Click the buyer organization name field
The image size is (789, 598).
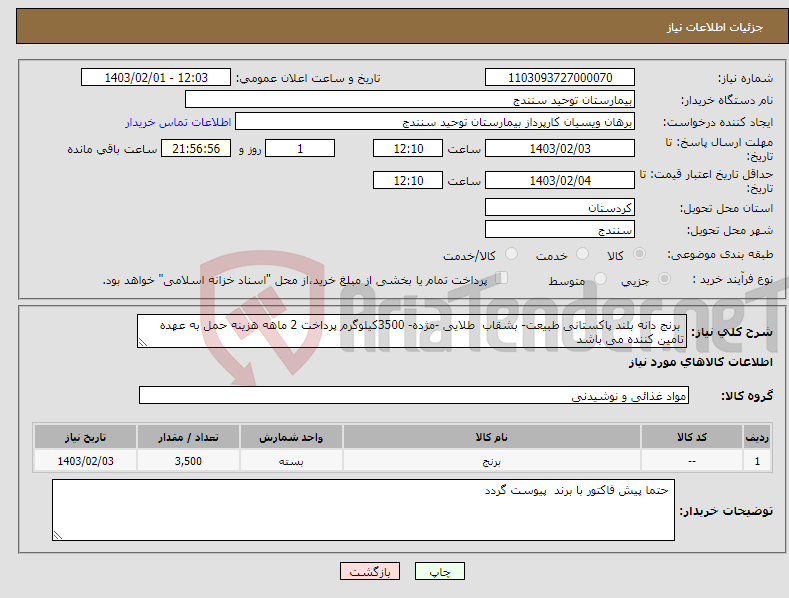point(410,100)
